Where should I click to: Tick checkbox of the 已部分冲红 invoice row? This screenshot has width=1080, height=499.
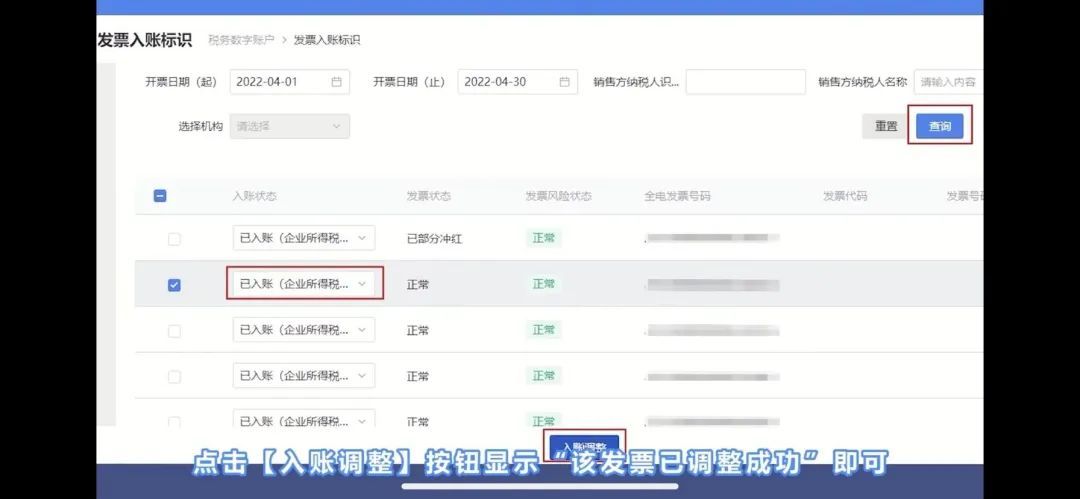pyautogui.click(x=174, y=239)
